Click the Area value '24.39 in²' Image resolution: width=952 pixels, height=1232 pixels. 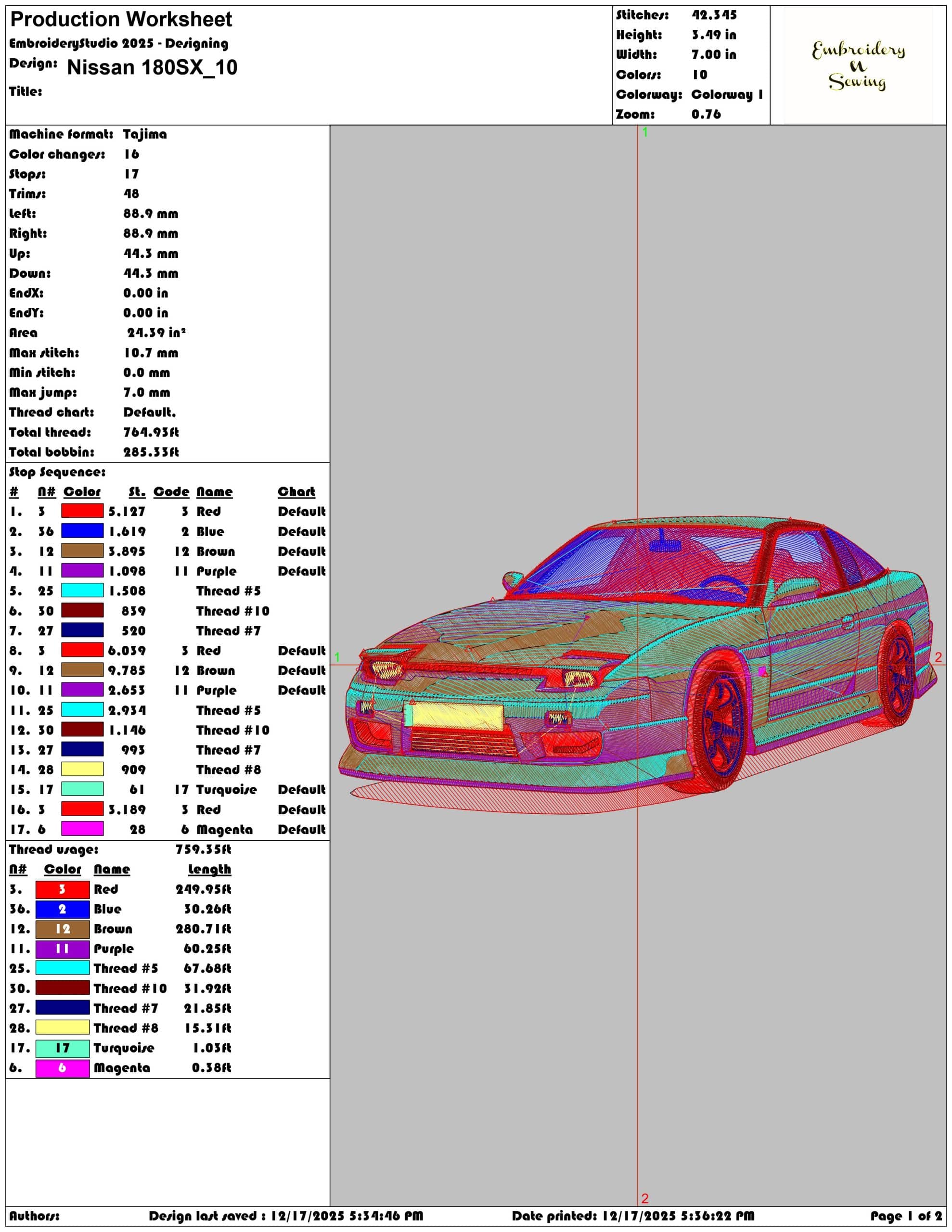click(x=156, y=332)
